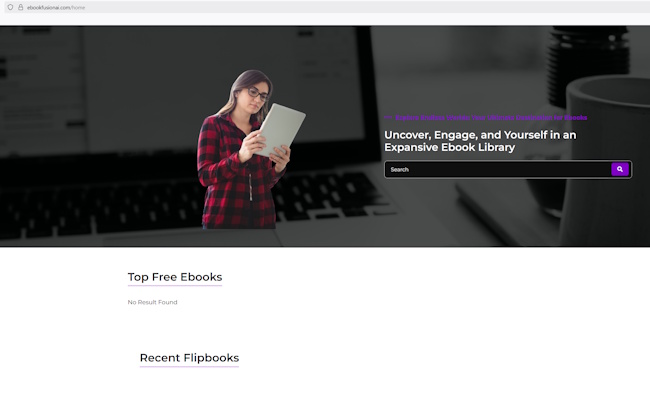
Task: Click the padlock site security icon
Action: click(x=20, y=7)
